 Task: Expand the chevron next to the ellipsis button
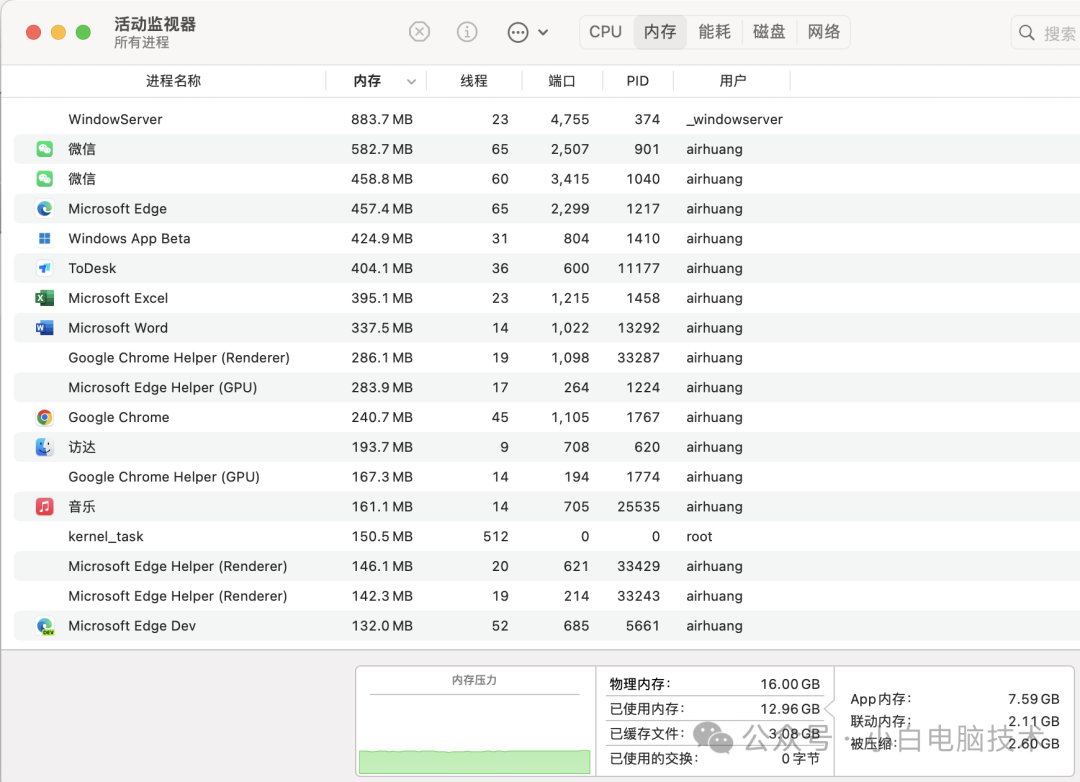point(543,32)
